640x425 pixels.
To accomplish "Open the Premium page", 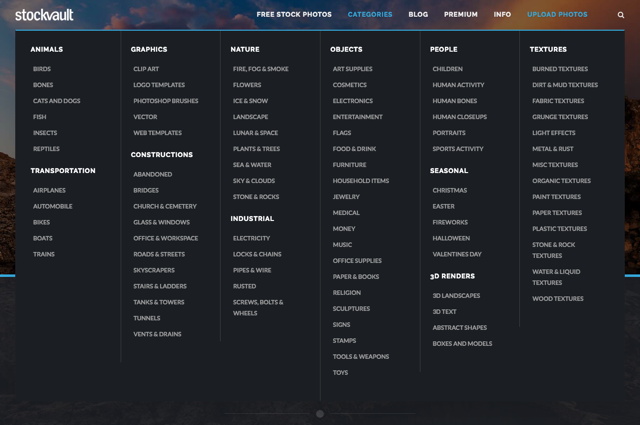I will (461, 15).
